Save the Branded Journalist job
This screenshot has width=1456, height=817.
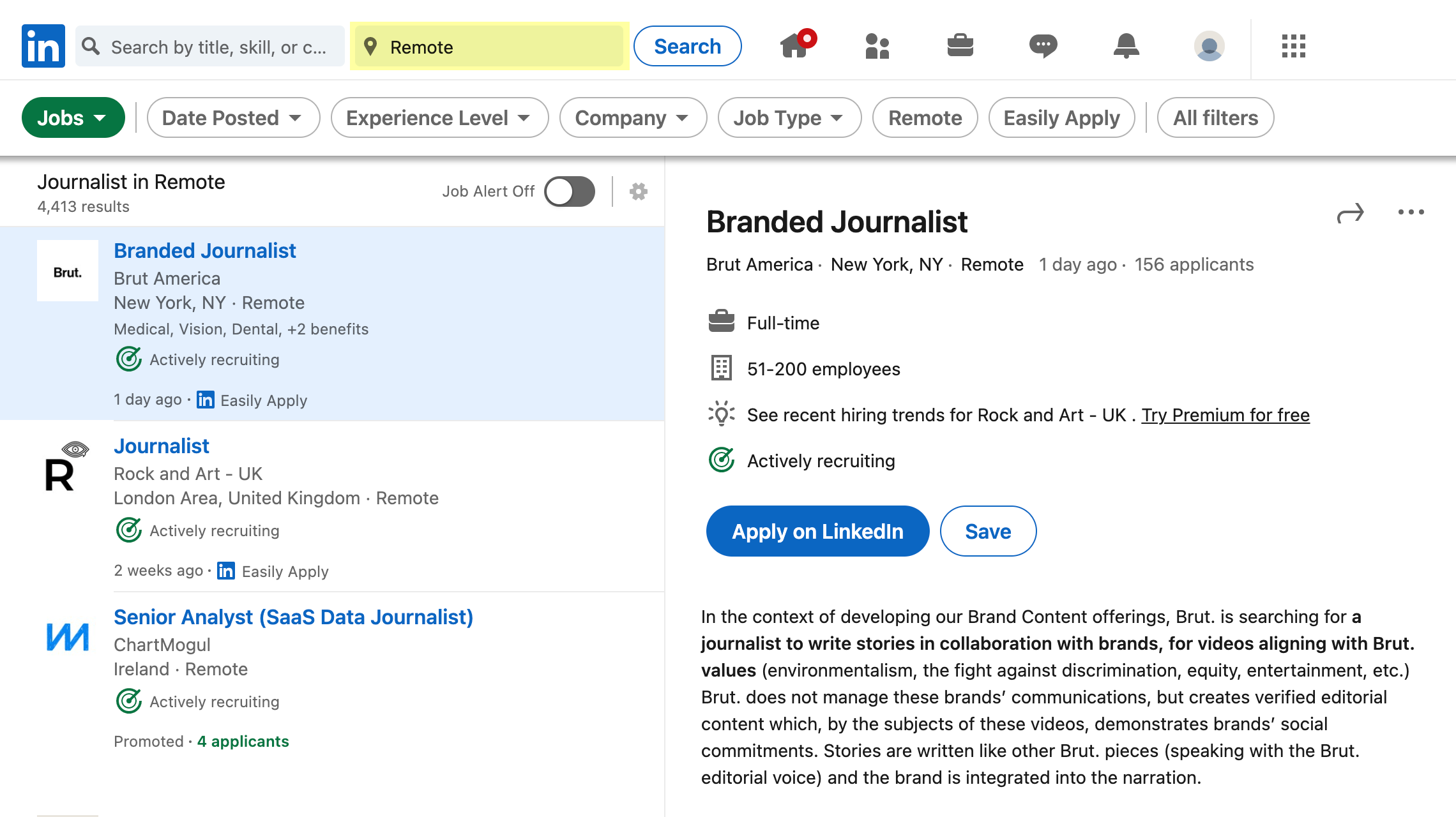(988, 531)
